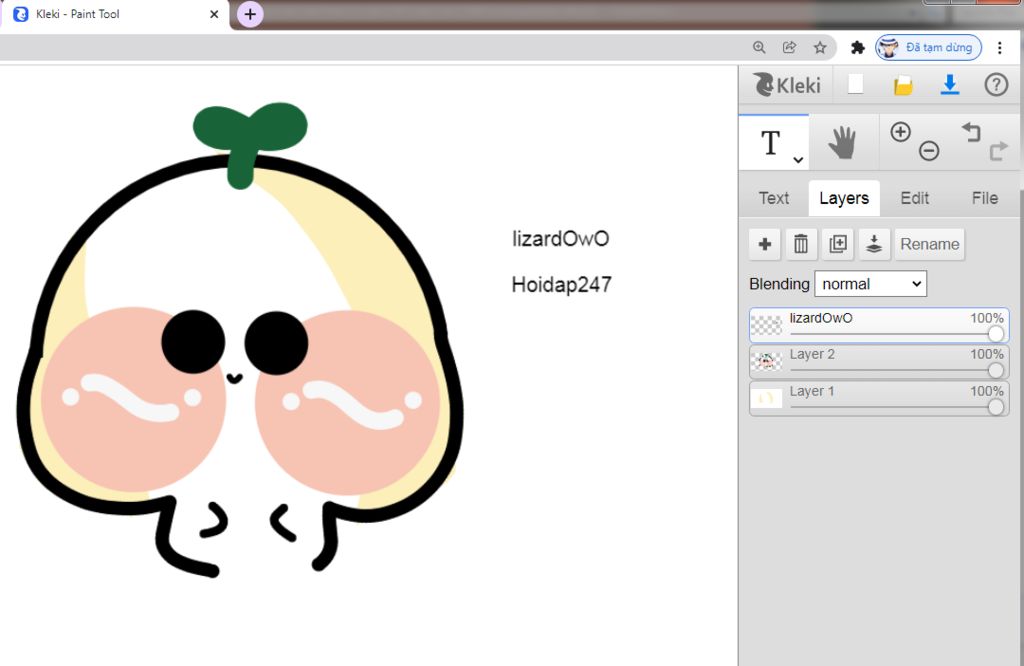The height and width of the screenshot is (666, 1024).
Task: Switch to the File tab
Action: pos(985,198)
